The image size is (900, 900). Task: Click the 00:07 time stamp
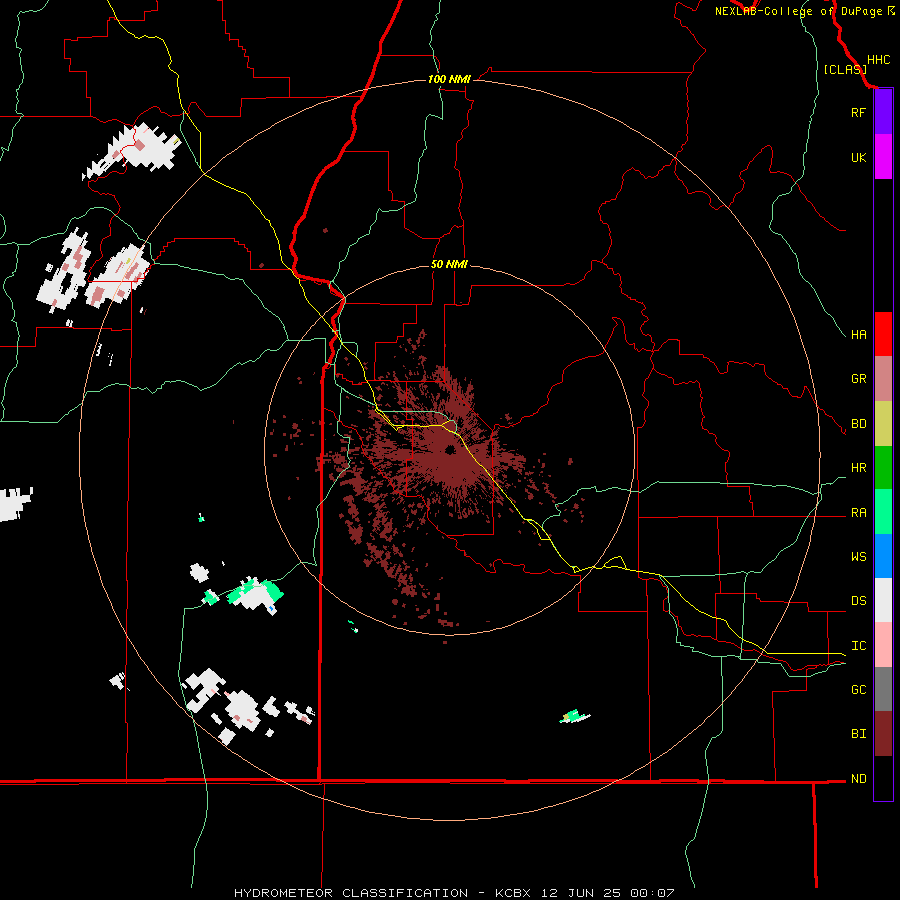click(x=652, y=893)
